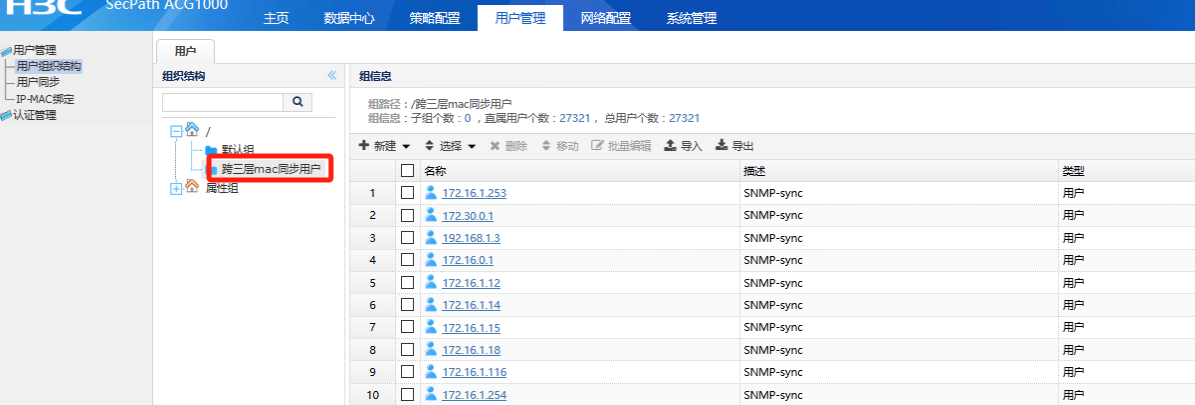The width and height of the screenshot is (1195, 405).
Task: Focus the organization search box
Action: 223,101
